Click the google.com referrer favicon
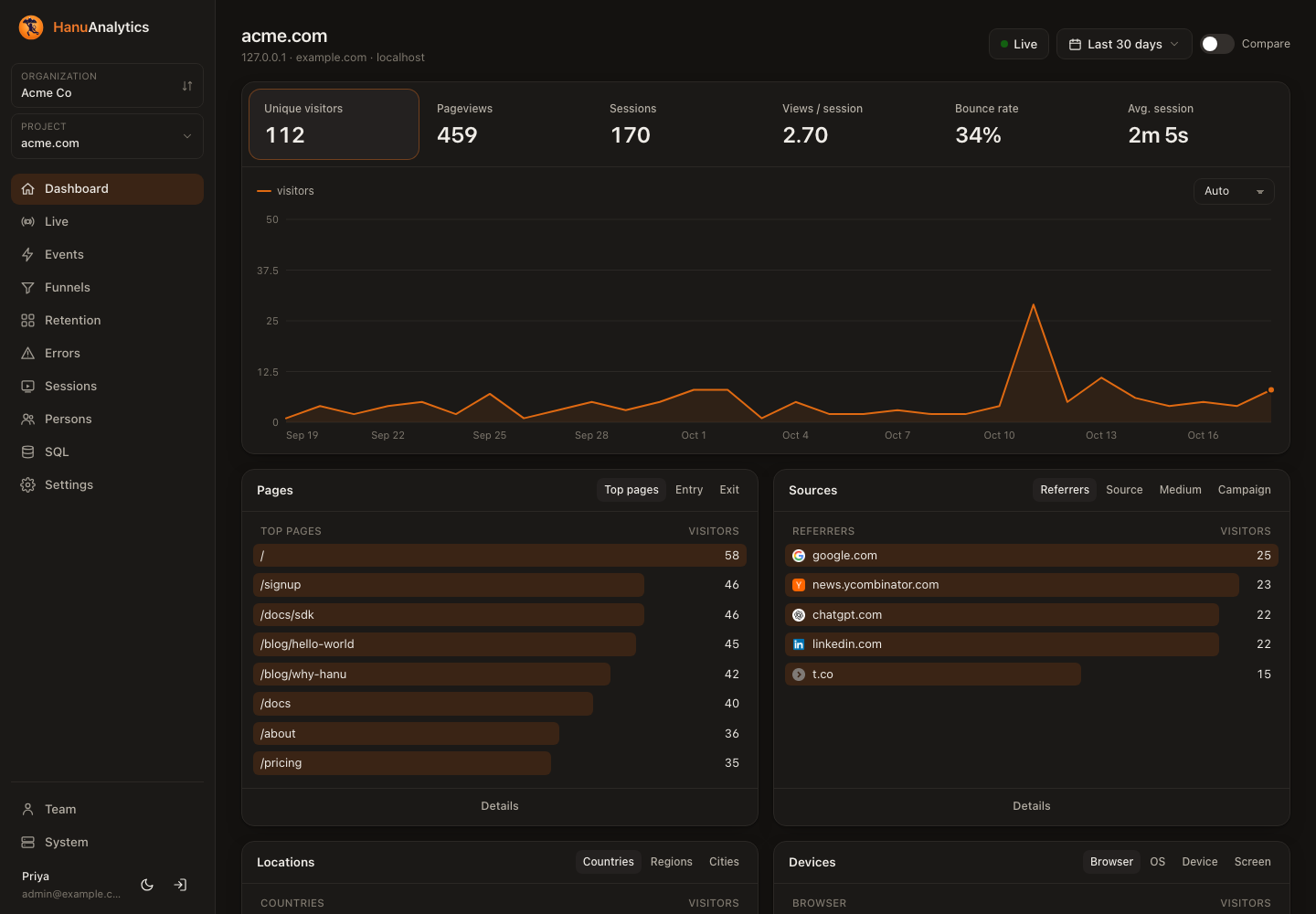 click(x=799, y=556)
